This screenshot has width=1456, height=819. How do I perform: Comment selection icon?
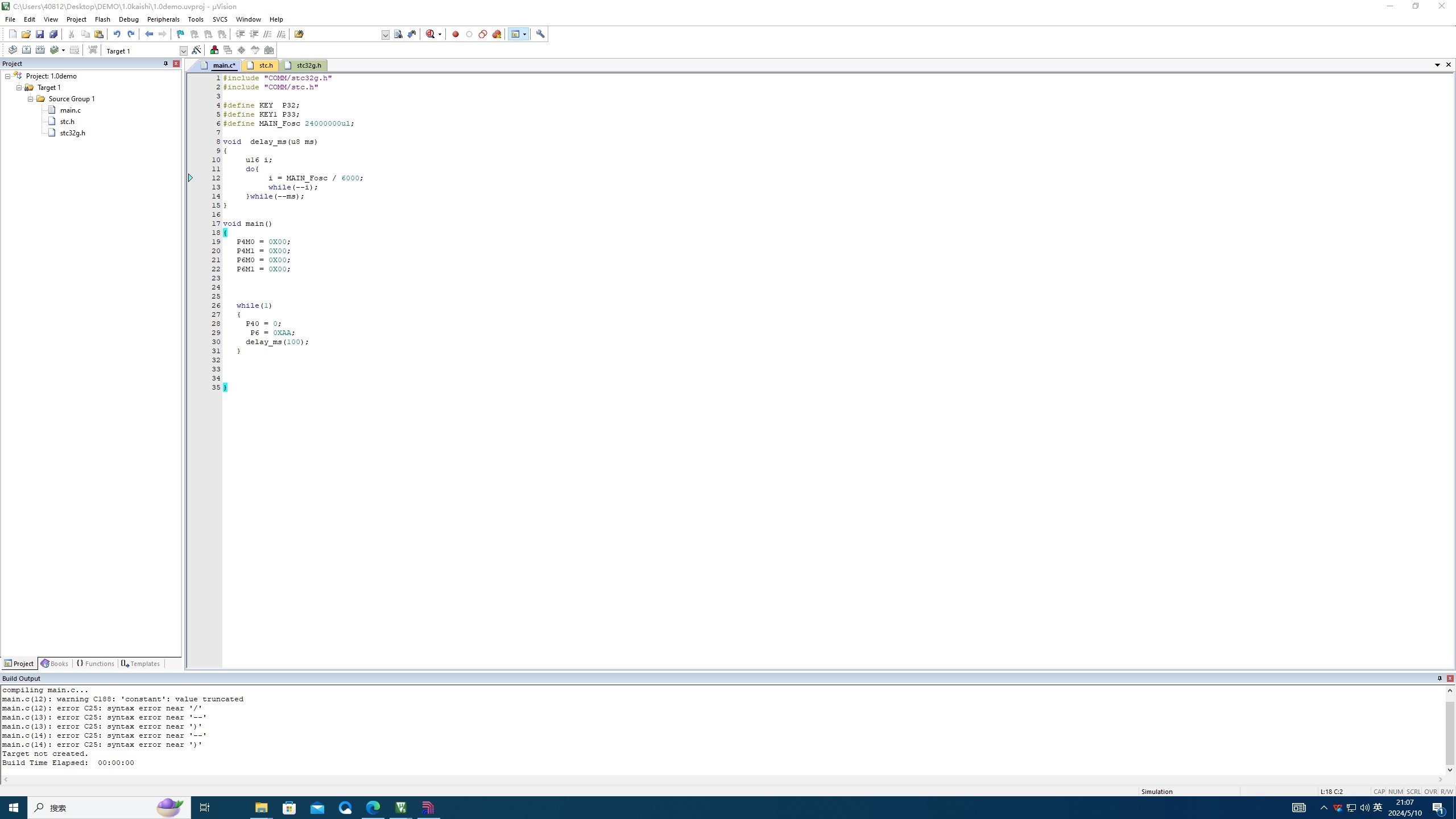coord(268,34)
